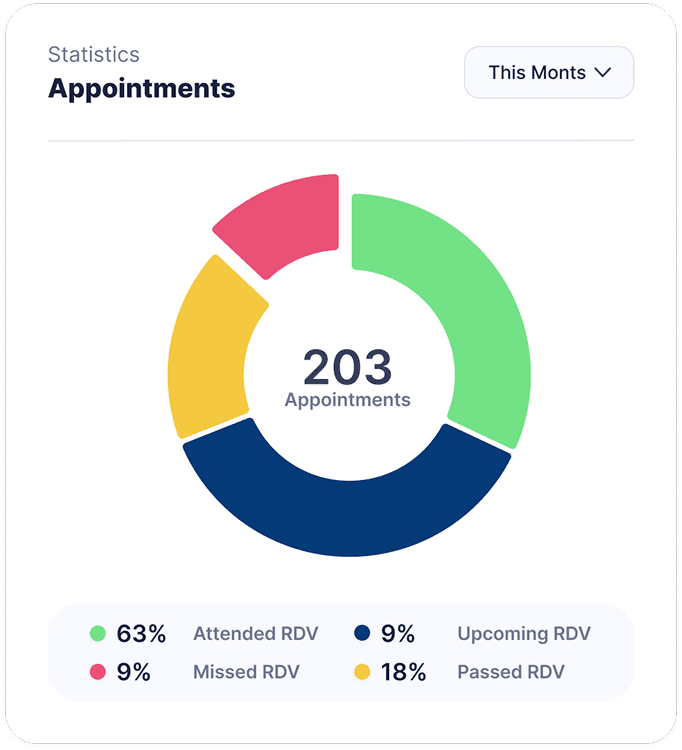Click the Statistics label above the title

[x=94, y=55]
